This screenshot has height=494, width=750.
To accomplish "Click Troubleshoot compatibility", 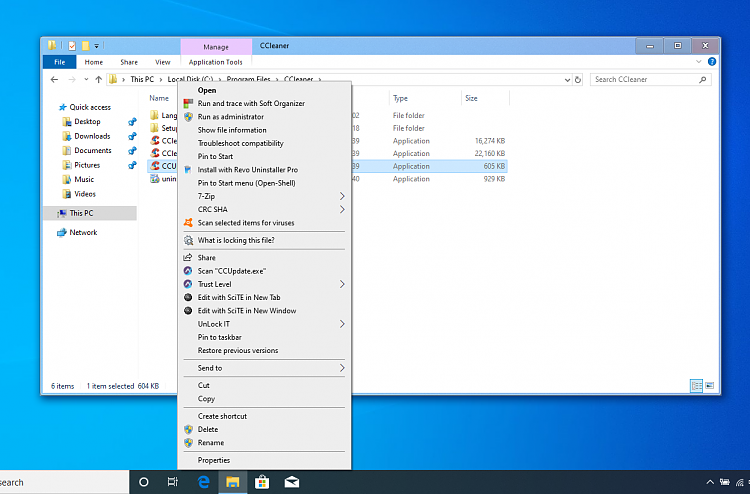I will coord(264,143).
